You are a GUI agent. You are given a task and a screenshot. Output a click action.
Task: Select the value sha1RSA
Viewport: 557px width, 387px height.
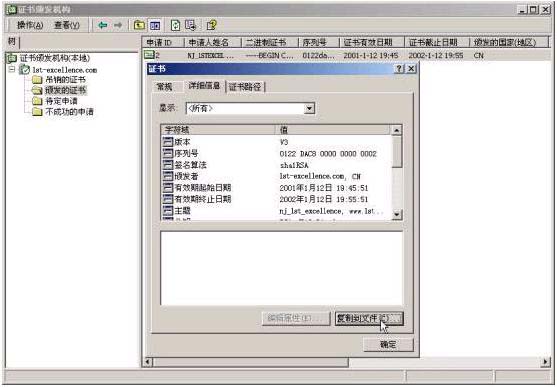[x=294, y=165]
